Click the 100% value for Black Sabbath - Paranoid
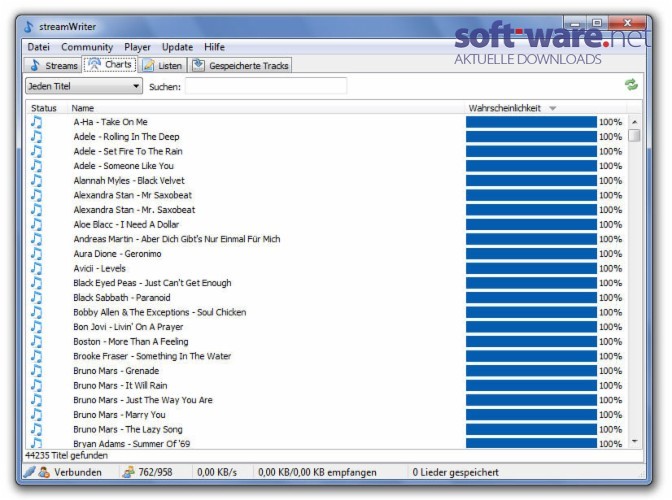672x500 pixels. 610,298
